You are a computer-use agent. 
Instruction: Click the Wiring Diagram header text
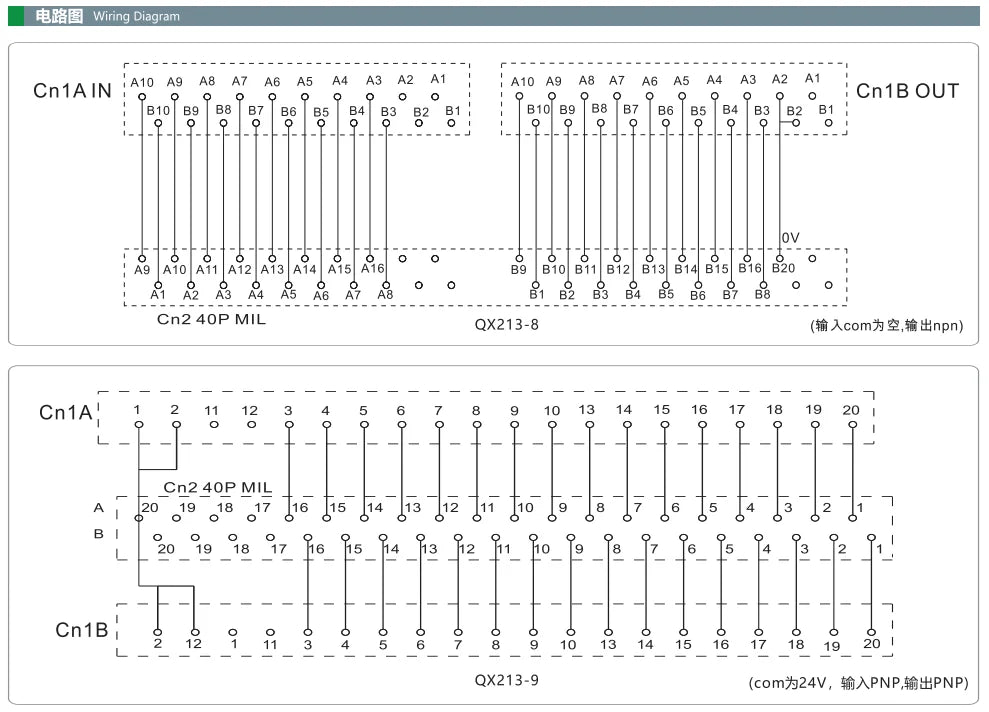[x=136, y=16]
